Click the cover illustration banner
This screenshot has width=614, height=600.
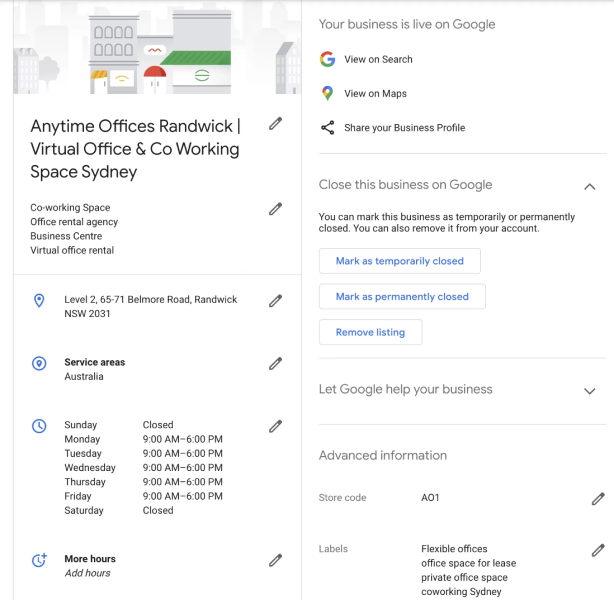157,47
